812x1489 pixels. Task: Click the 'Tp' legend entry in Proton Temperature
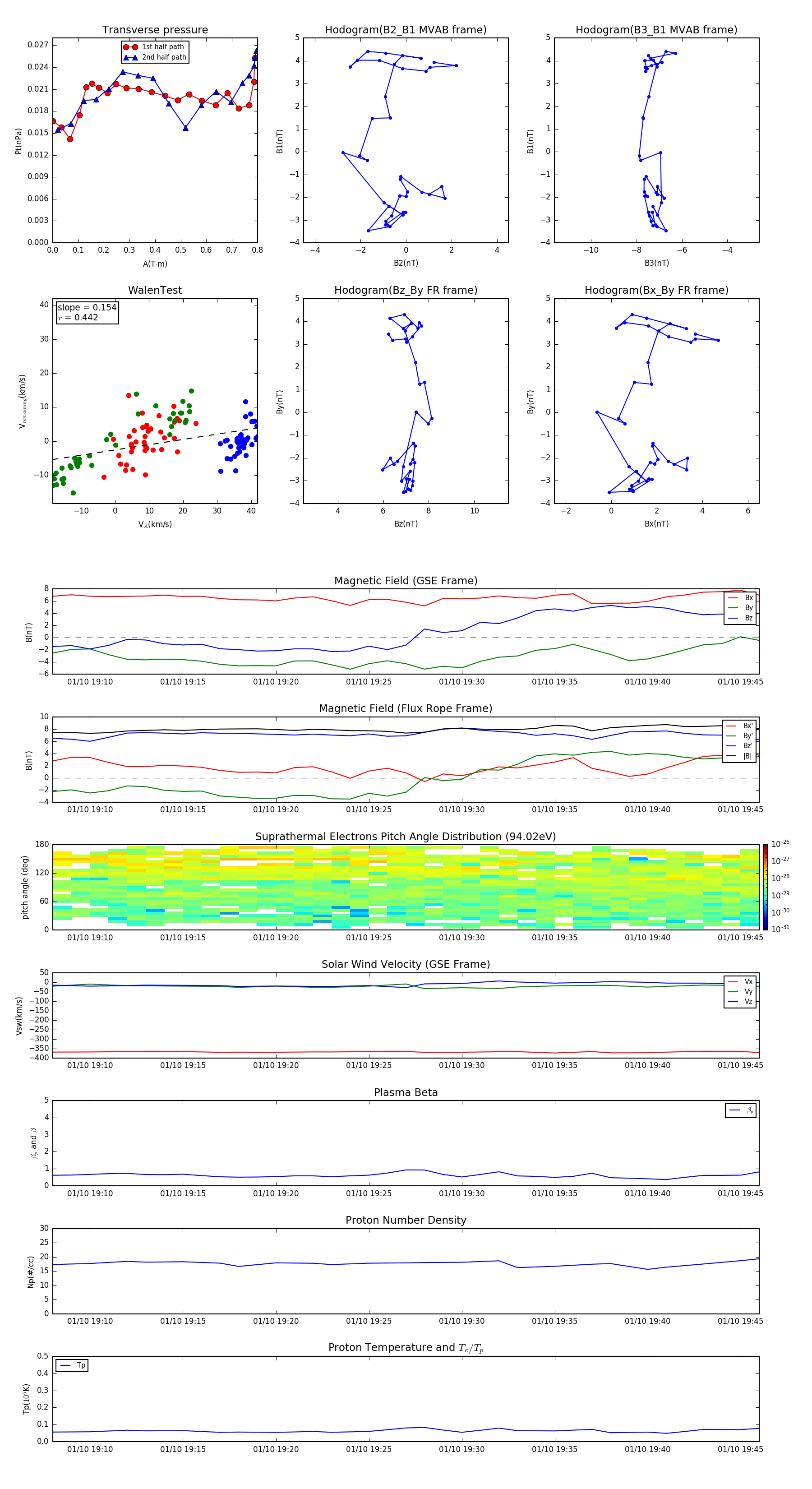72,1366
